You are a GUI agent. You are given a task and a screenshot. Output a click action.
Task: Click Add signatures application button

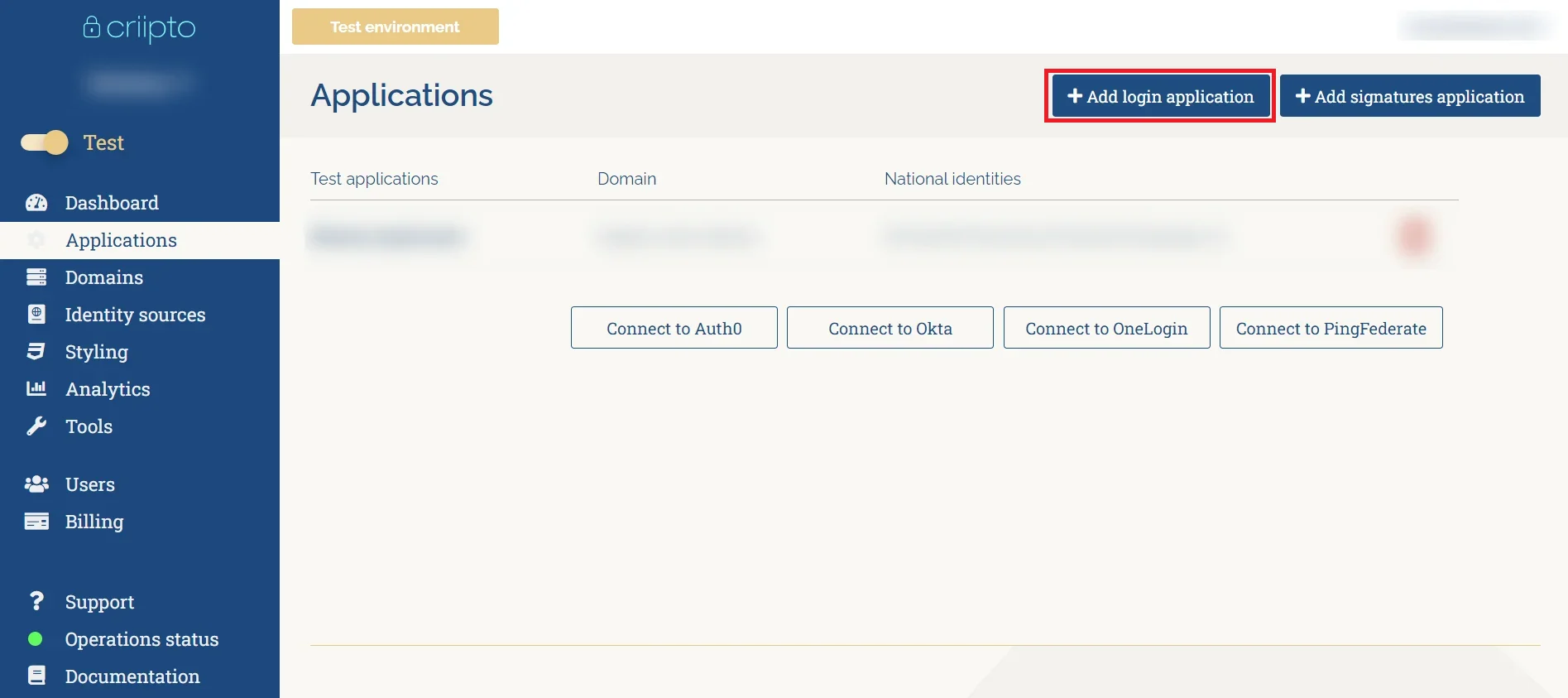[1410, 96]
